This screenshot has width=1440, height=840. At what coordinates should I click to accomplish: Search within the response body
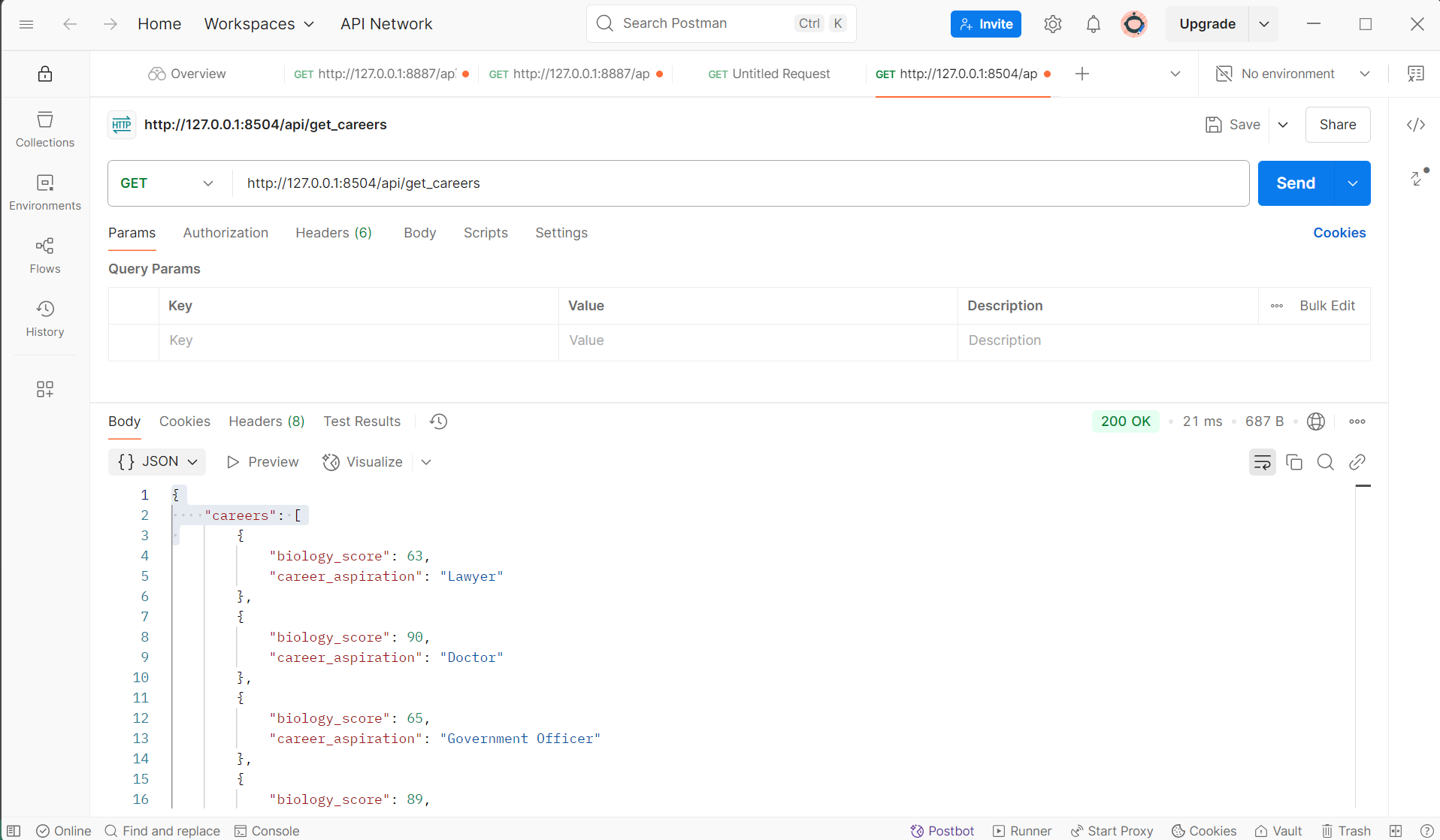click(x=1325, y=462)
